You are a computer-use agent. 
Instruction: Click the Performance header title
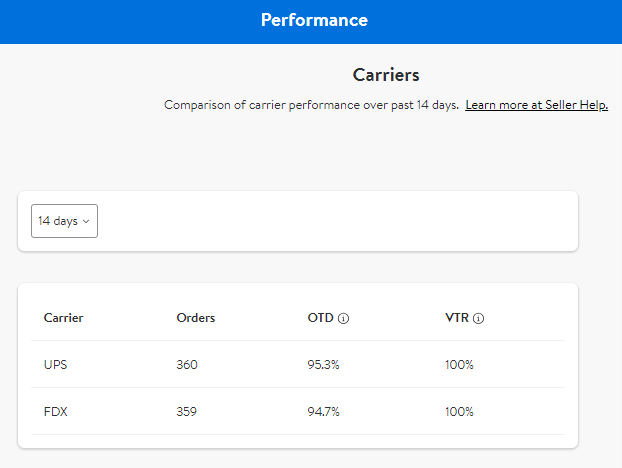point(314,20)
